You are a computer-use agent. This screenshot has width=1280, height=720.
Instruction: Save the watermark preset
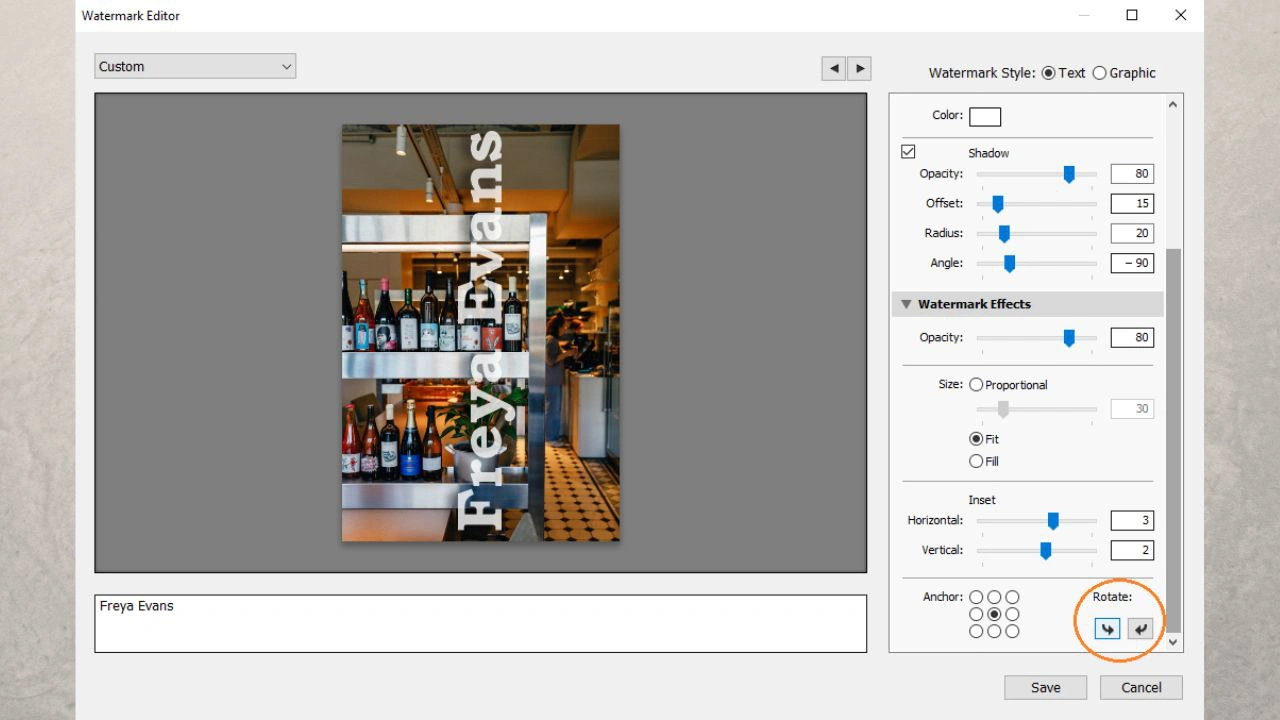pyautogui.click(x=1046, y=687)
